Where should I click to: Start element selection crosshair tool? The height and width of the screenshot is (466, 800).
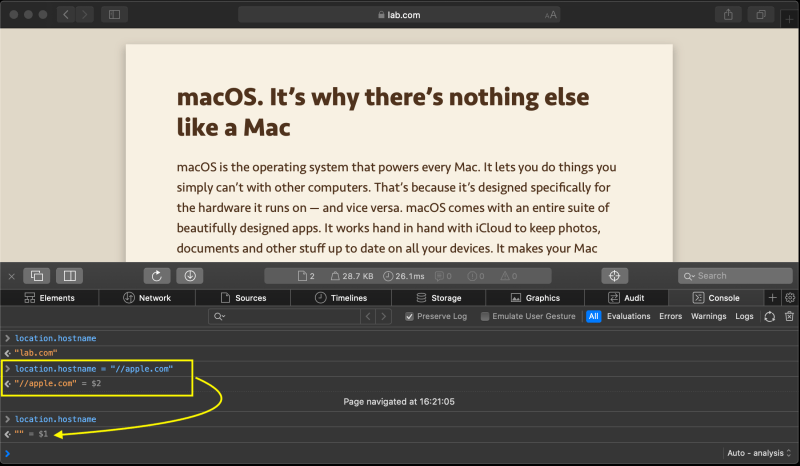[614, 276]
